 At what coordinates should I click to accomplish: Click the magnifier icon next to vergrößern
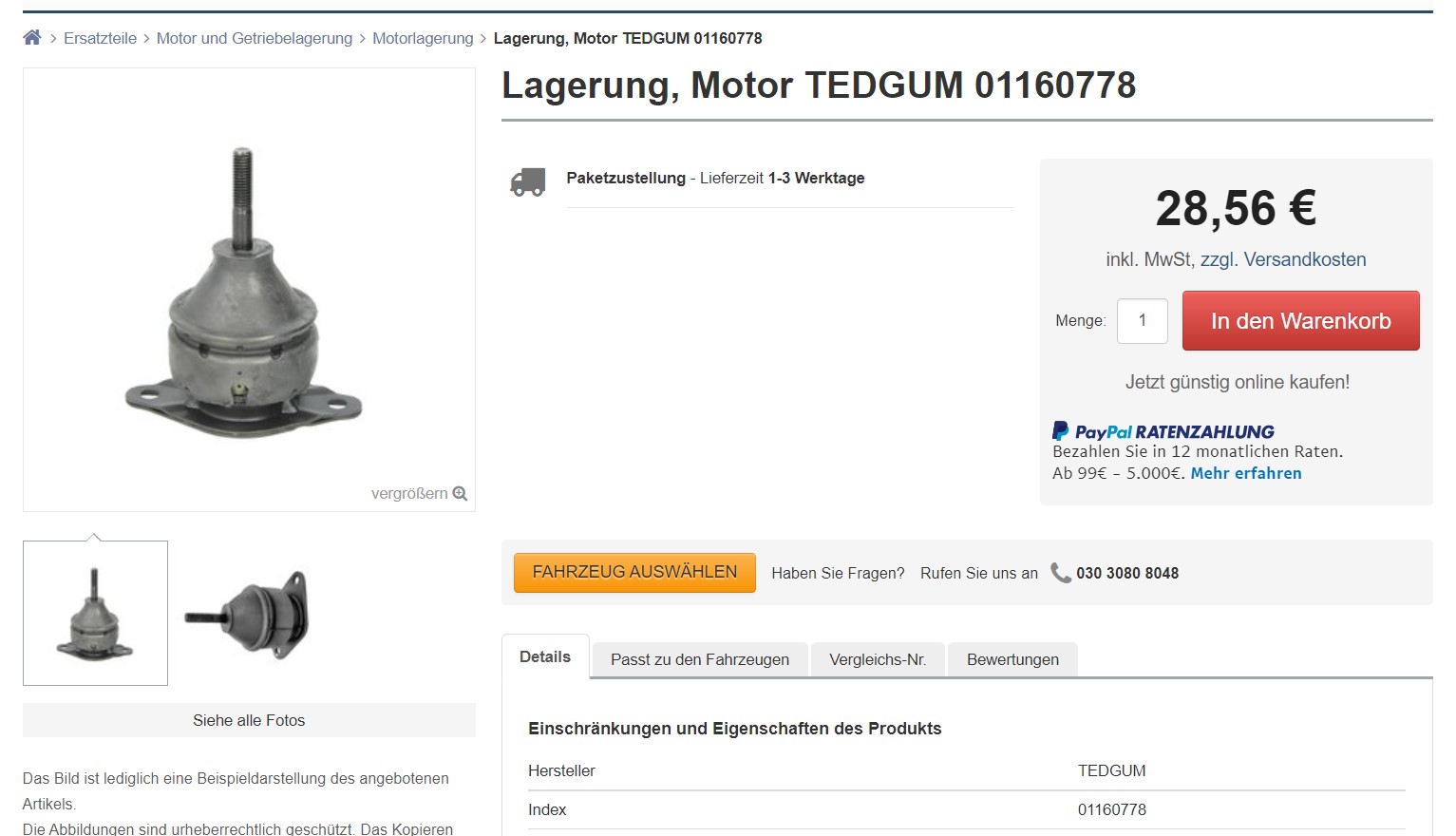(x=461, y=494)
